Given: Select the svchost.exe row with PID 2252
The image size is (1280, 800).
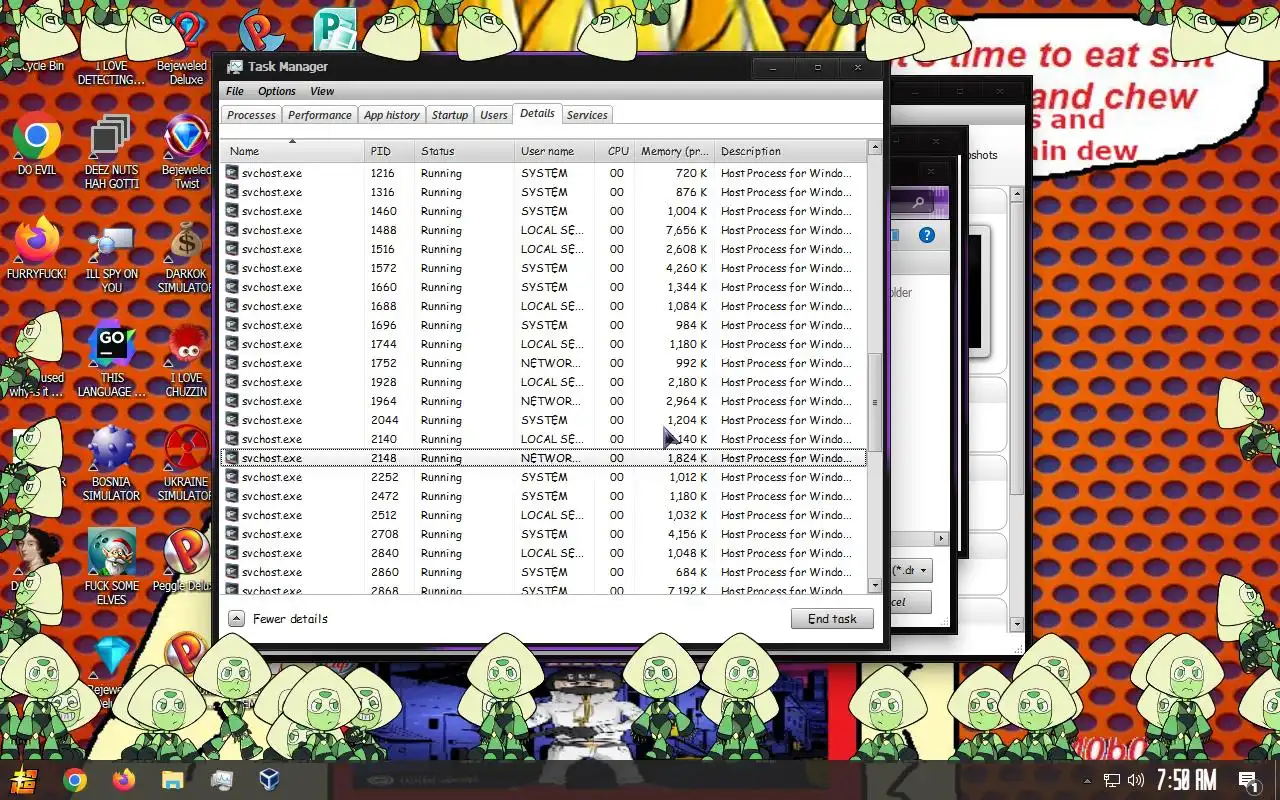Looking at the screenshot, I should [x=543, y=477].
